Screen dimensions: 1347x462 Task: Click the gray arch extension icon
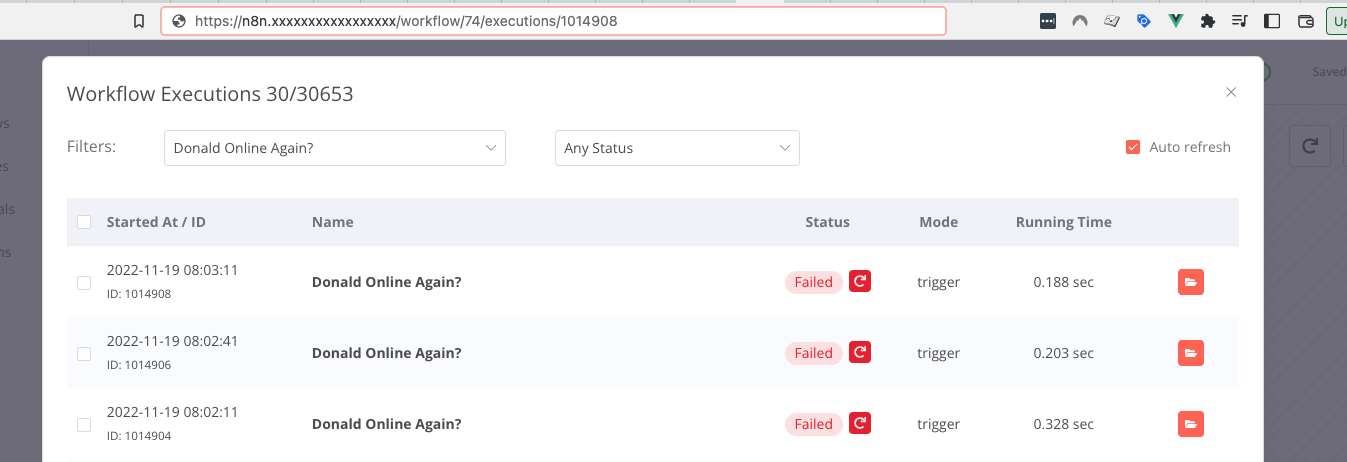pyautogui.click(x=1079, y=20)
